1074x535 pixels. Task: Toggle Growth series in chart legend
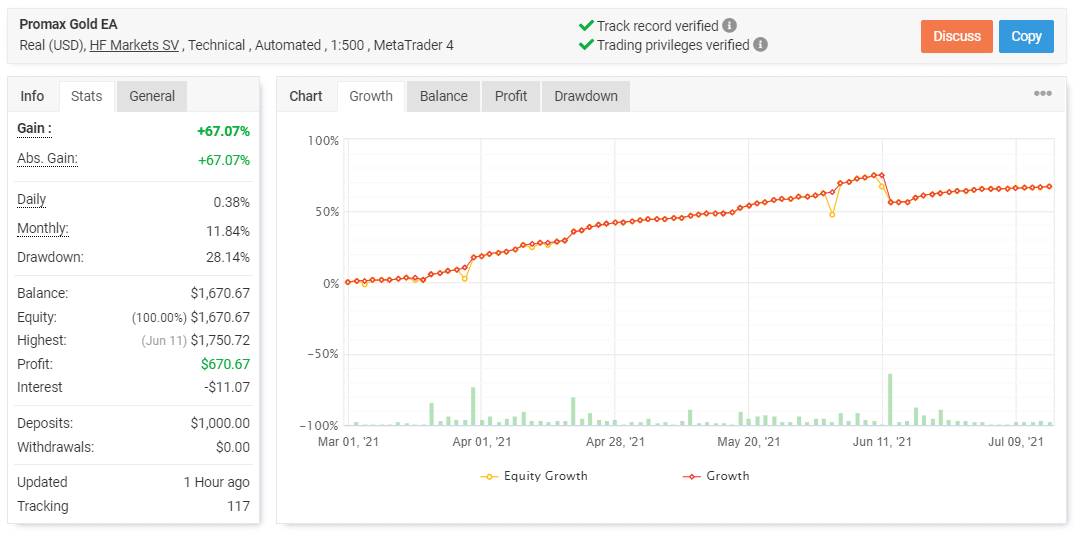tap(716, 476)
